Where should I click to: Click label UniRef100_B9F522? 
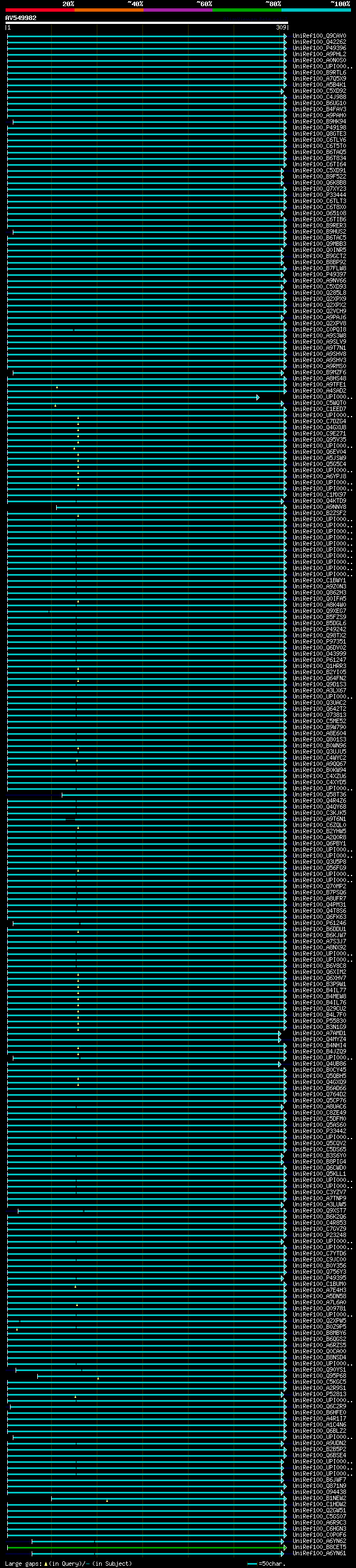tap(319, 176)
